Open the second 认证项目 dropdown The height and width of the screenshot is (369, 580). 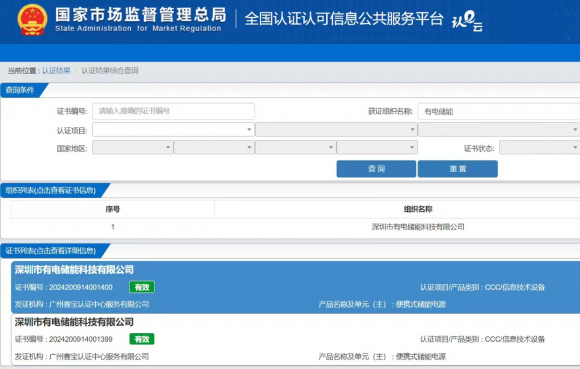(x=336, y=129)
